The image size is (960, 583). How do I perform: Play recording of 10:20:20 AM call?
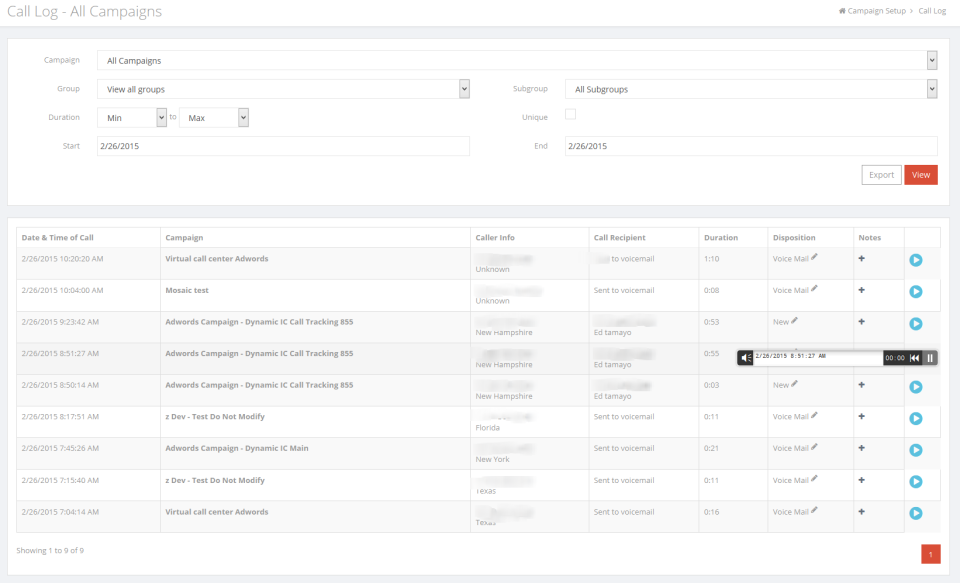coord(915,260)
